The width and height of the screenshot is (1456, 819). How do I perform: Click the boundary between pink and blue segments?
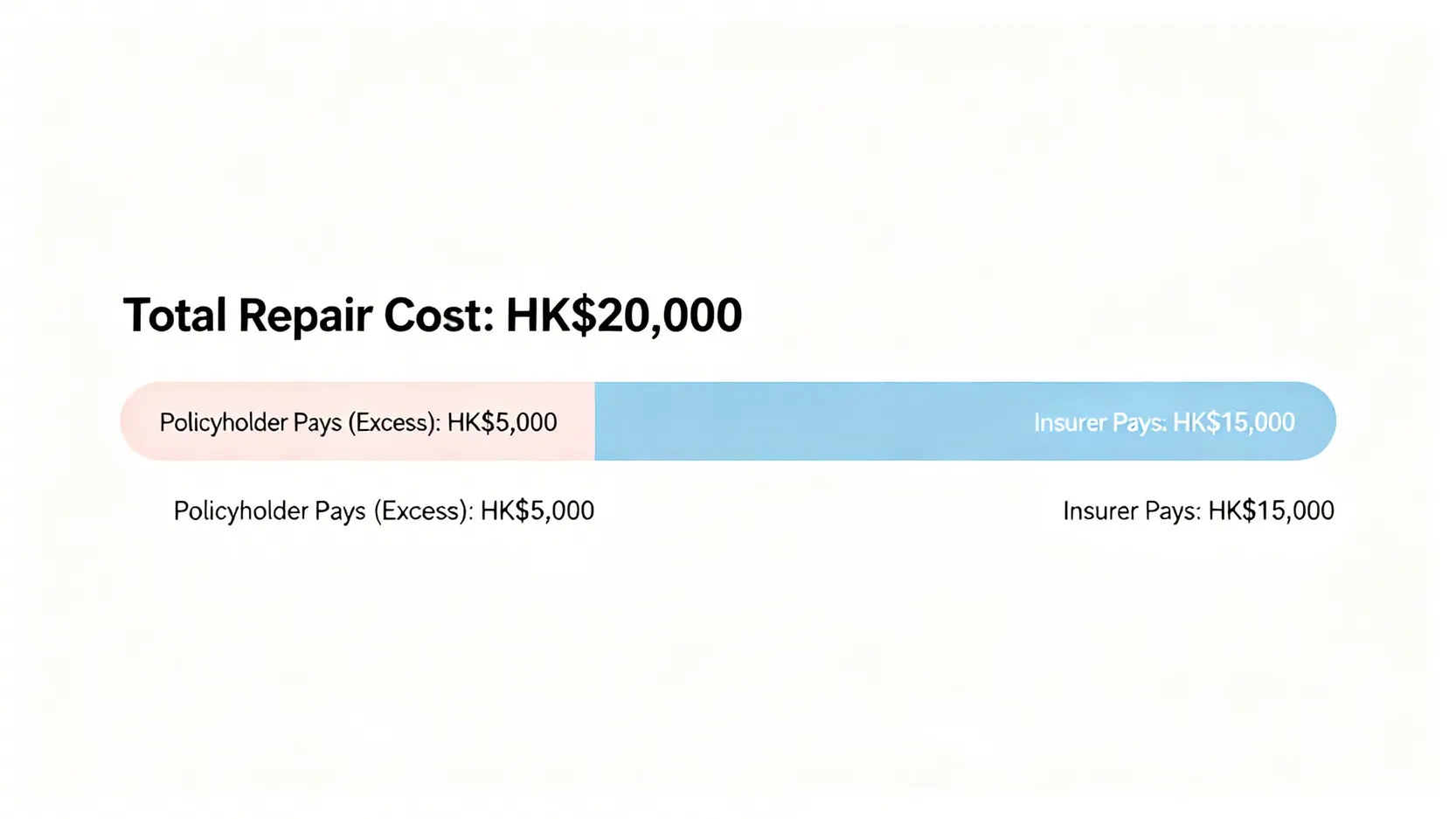[x=595, y=421]
